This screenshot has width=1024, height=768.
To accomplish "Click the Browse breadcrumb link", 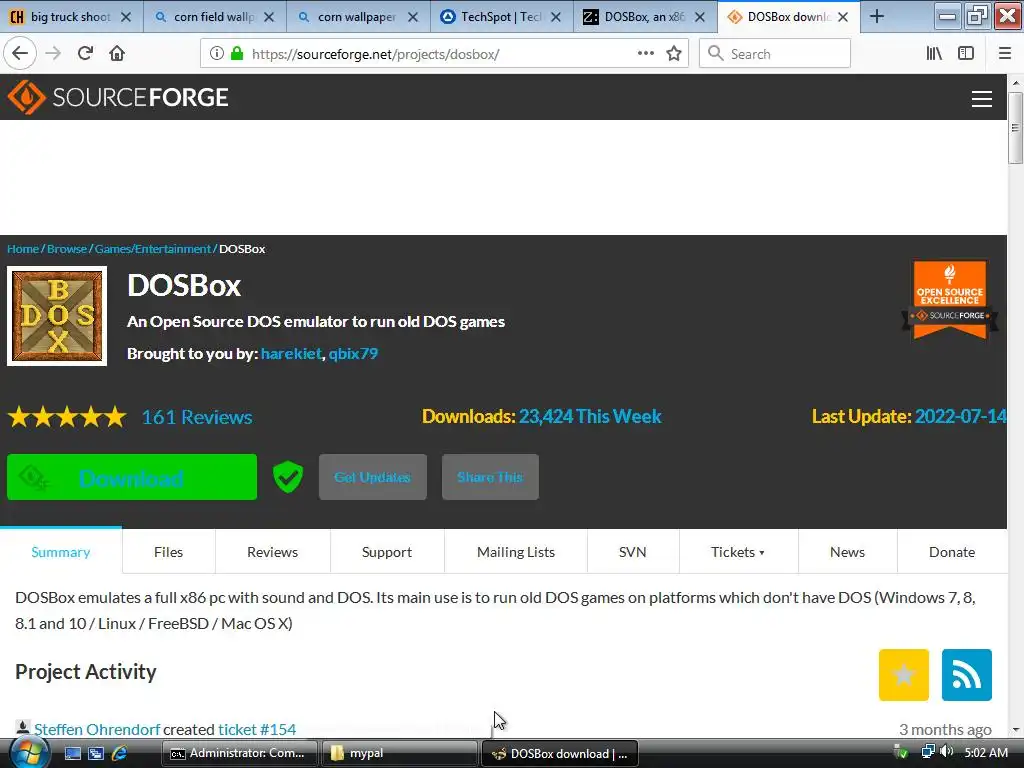I will coord(67,249).
